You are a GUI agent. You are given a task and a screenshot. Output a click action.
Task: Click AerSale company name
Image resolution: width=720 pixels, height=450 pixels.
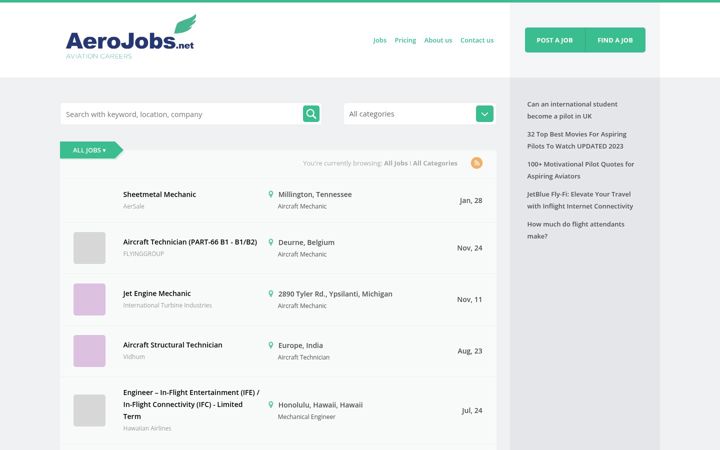coord(134,206)
